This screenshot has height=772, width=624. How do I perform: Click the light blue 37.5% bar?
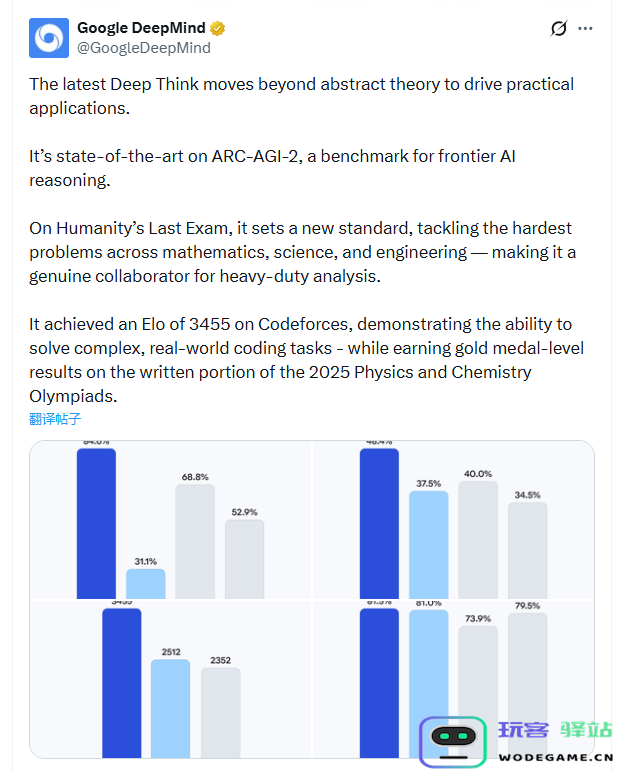pos(429,544)
